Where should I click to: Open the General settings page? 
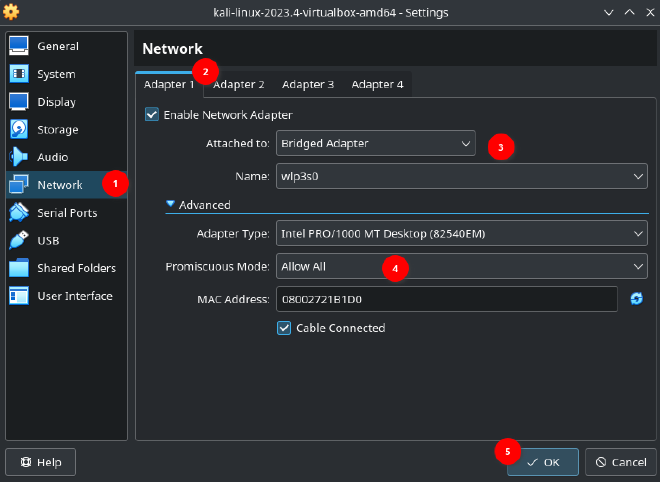[x=67, y=46]
